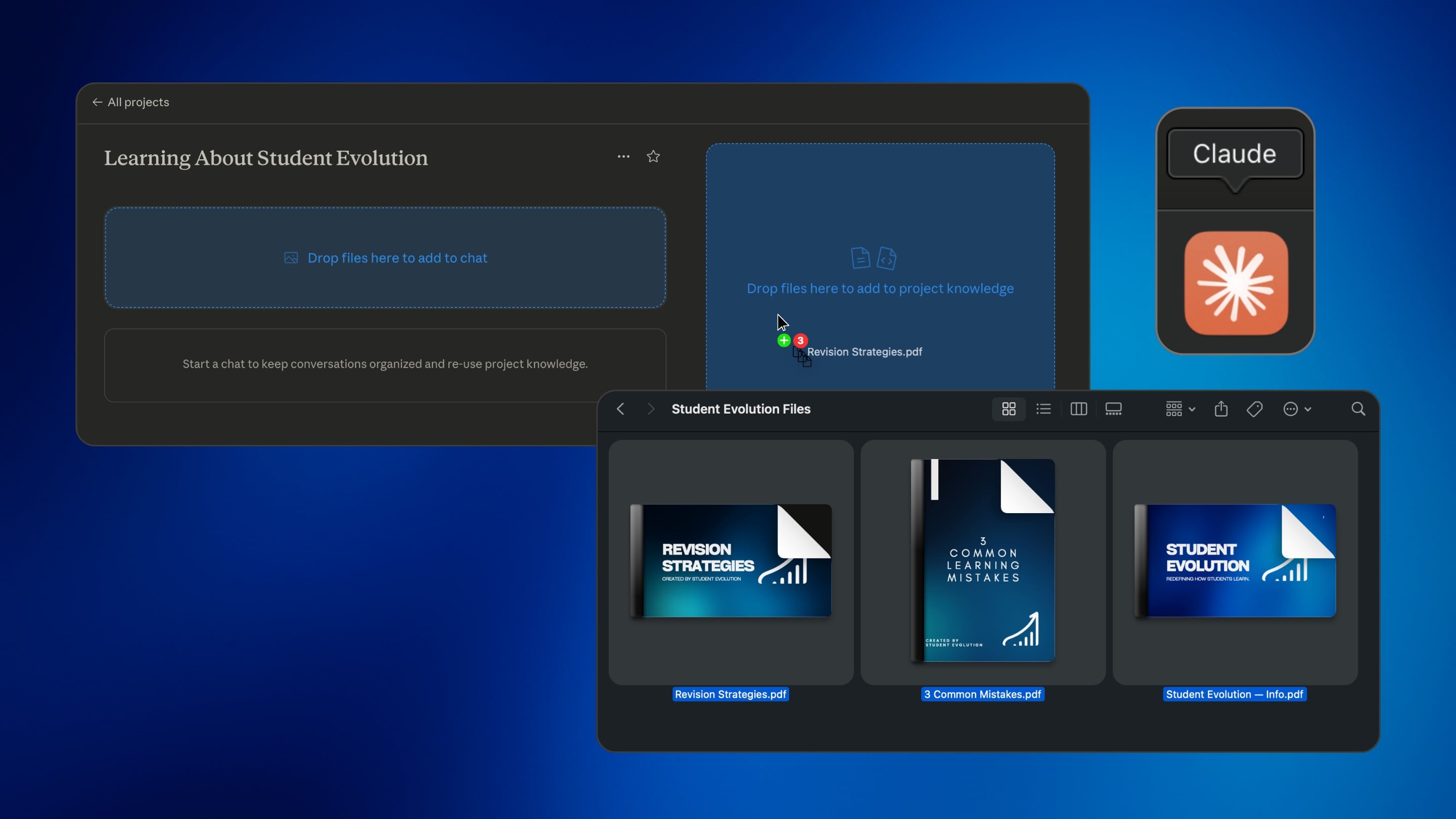Screen dimensions: 1456x819
Task: Open the Finder group-by dropdown
Action: point(1179,408)
